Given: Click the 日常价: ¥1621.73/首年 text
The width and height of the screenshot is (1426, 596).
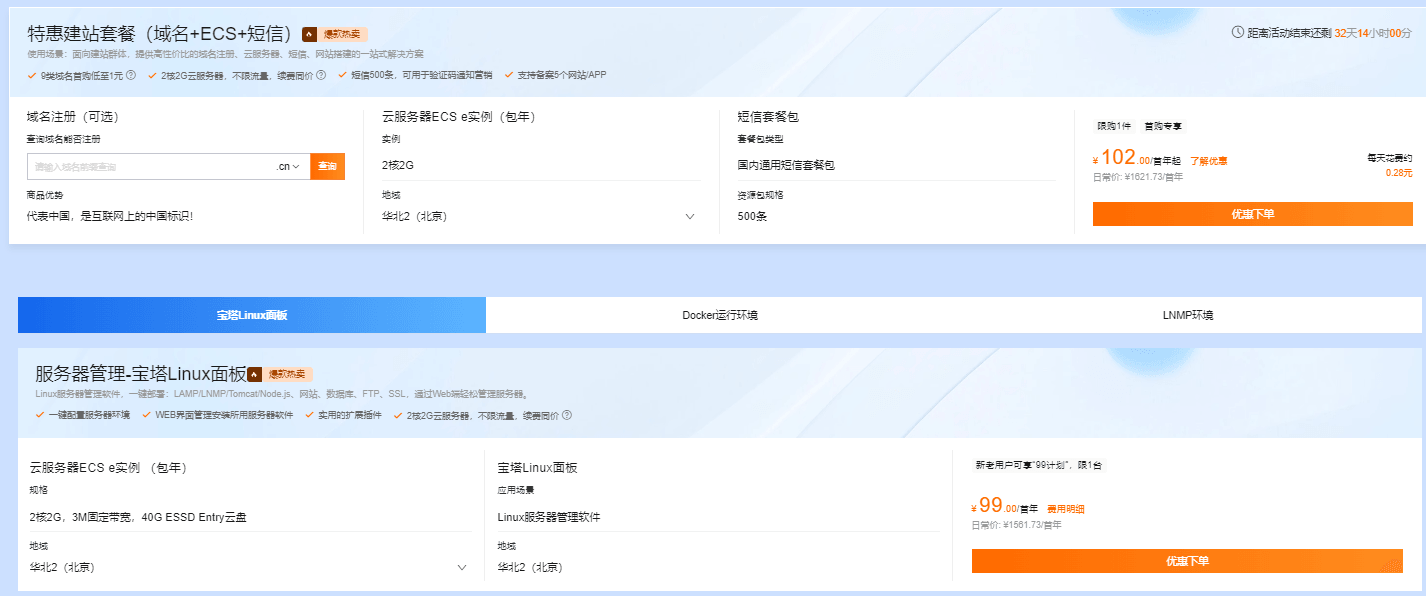Looking at the screenshot, I should (1138, 177).
